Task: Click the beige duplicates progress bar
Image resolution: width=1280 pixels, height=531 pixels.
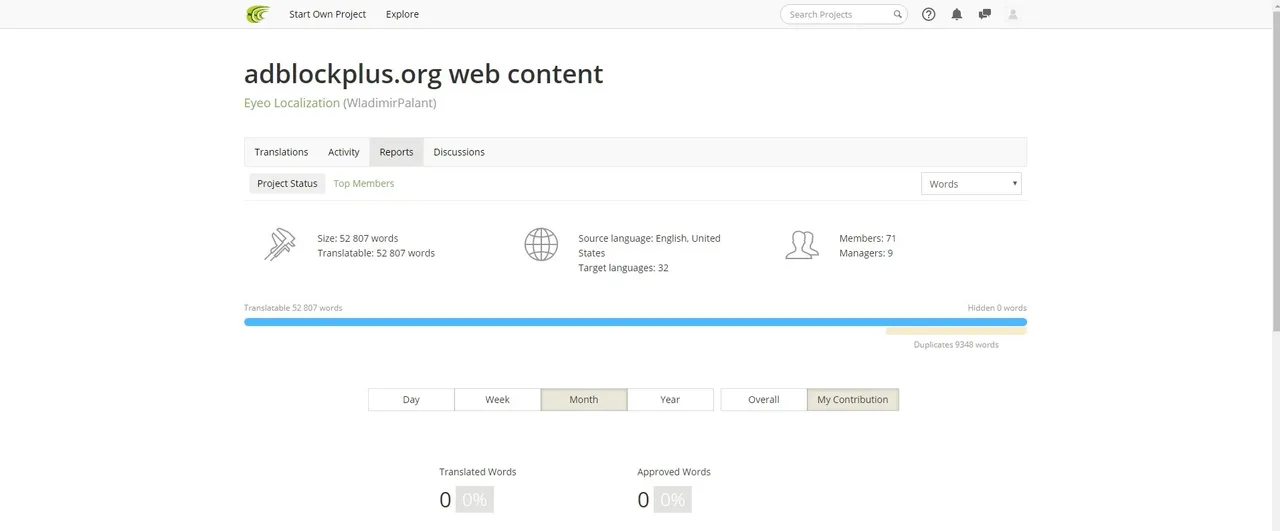Action: click(956, 331)
